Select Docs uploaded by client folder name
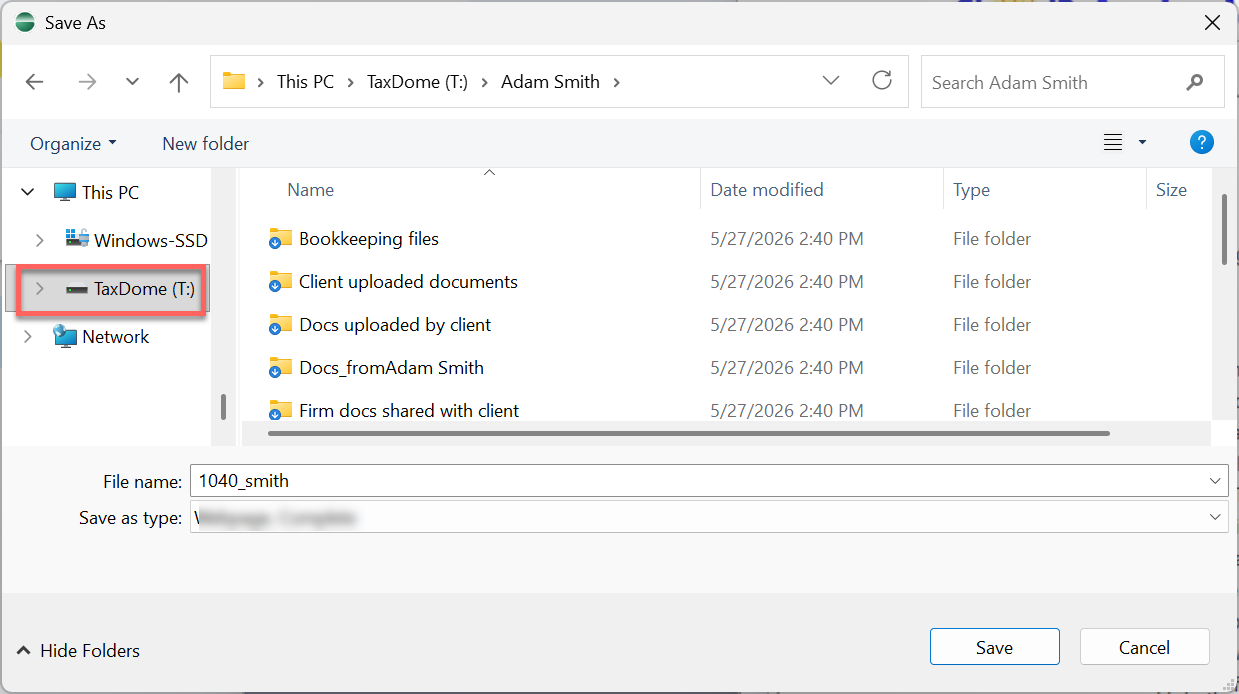The height and width of the screenshot is (694, 1239). coord(395,325)
